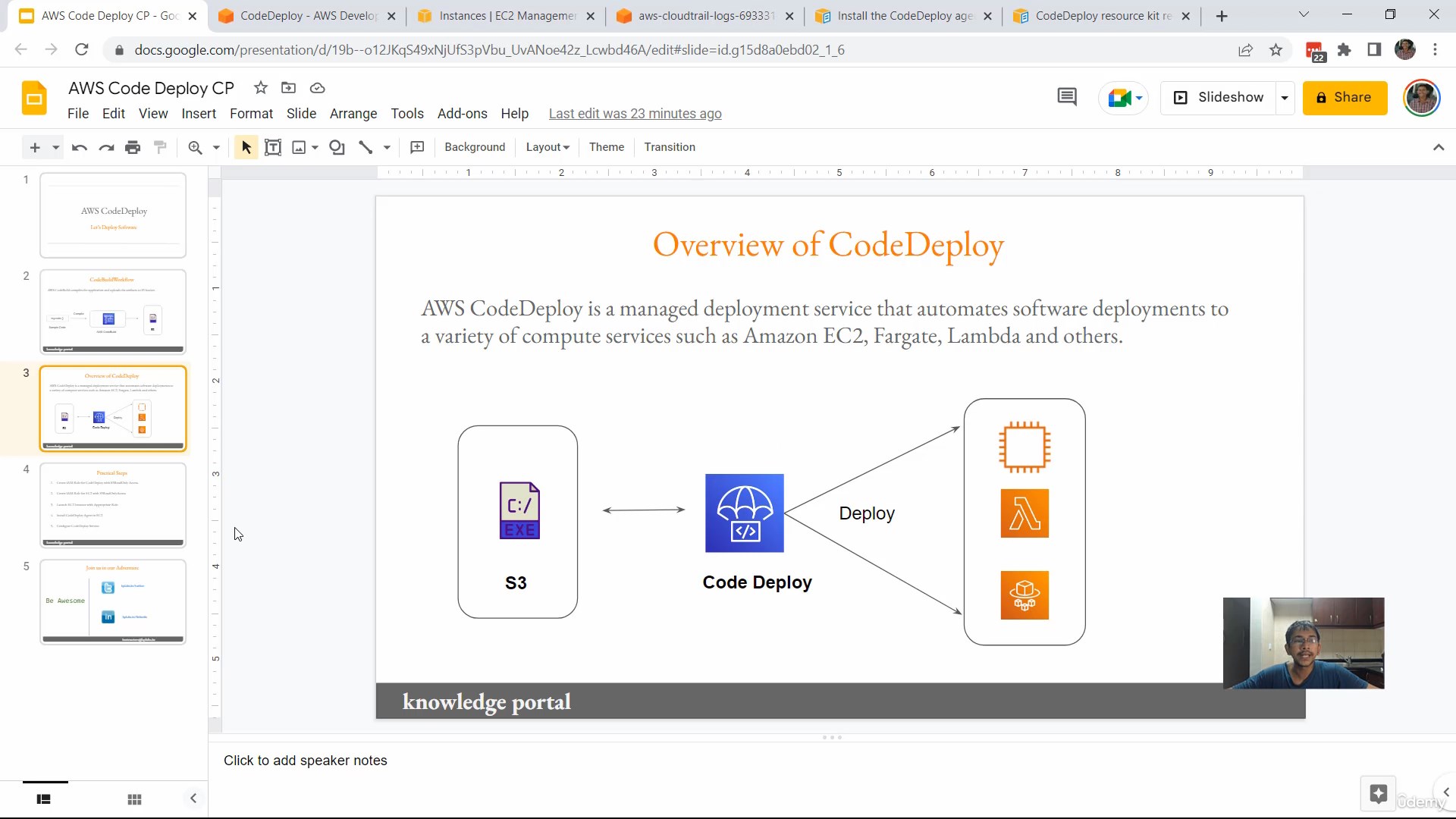Image resolution: width=1456 pixels, height=819 pixels.
Task: Hide the menus with collapse chevron
Action: 1439,147
